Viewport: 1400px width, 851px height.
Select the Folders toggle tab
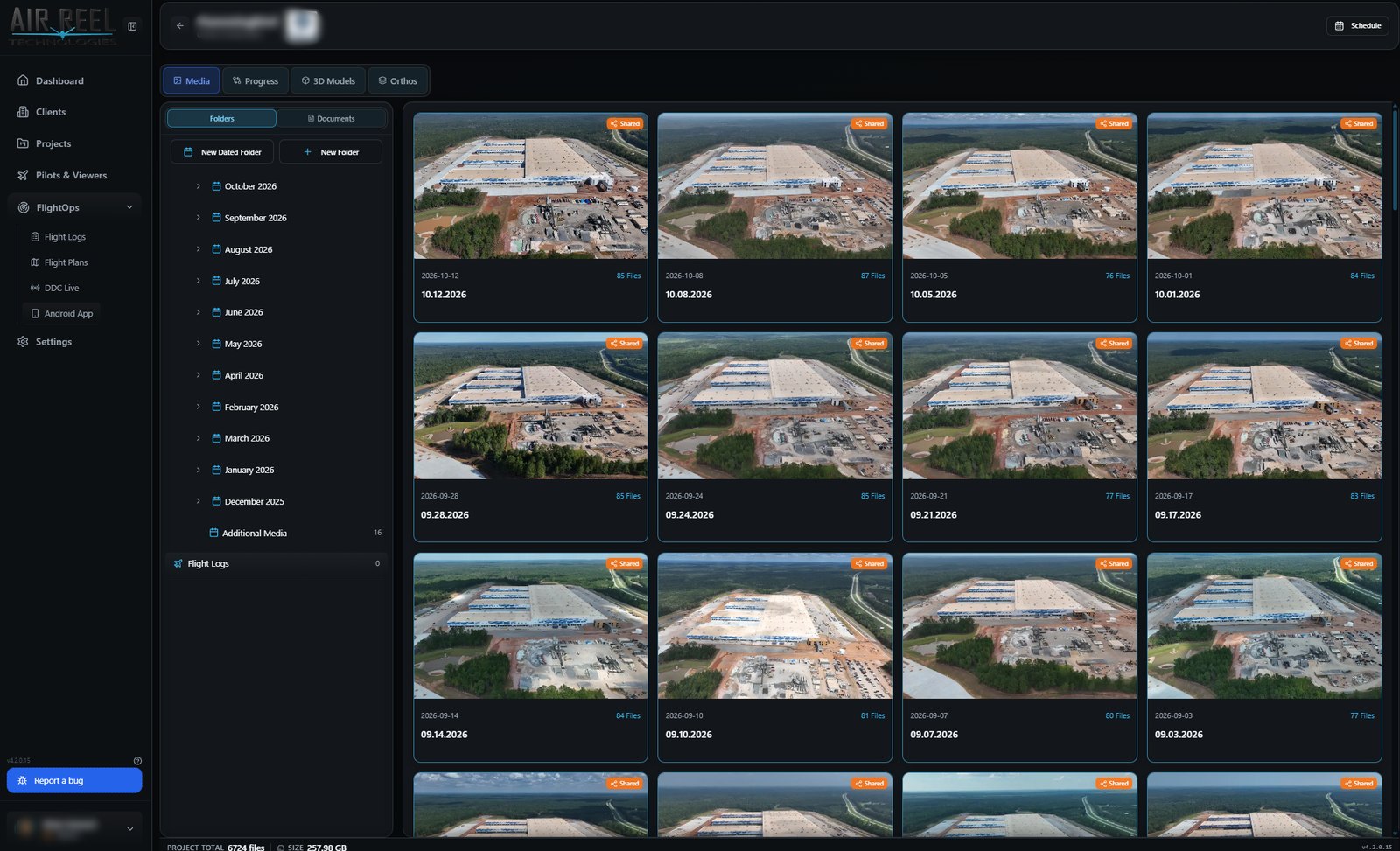pyautogui.click(x=221, y=118)
